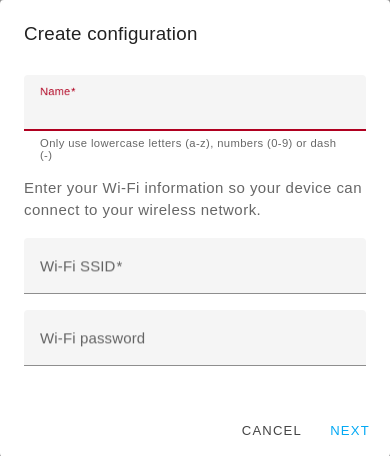The image size is (390, 456).
Task: Click the Create configuration dialog title
Action: (x=111, y=34)
